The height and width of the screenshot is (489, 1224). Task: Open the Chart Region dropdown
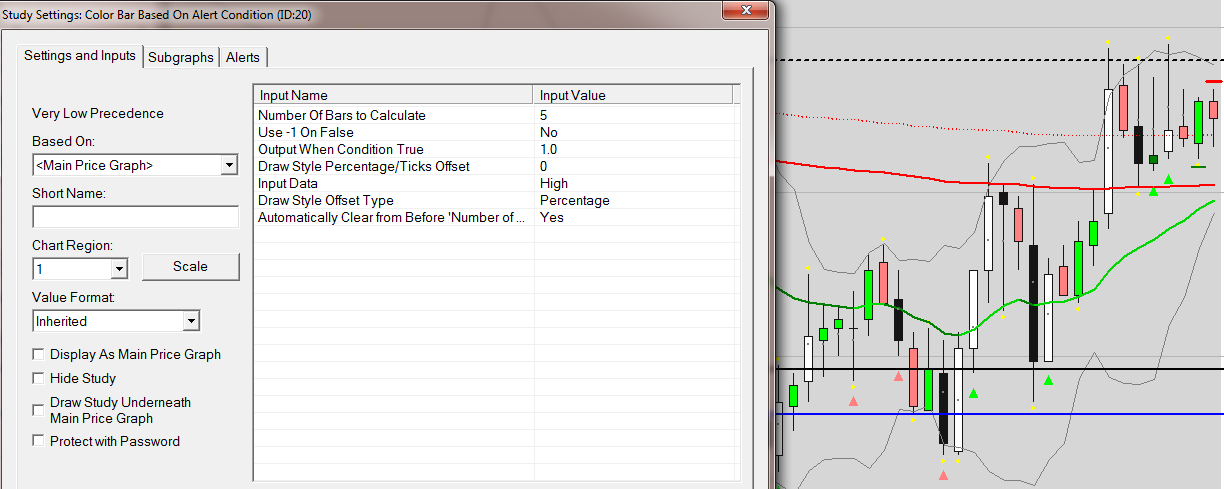(118, 269)
